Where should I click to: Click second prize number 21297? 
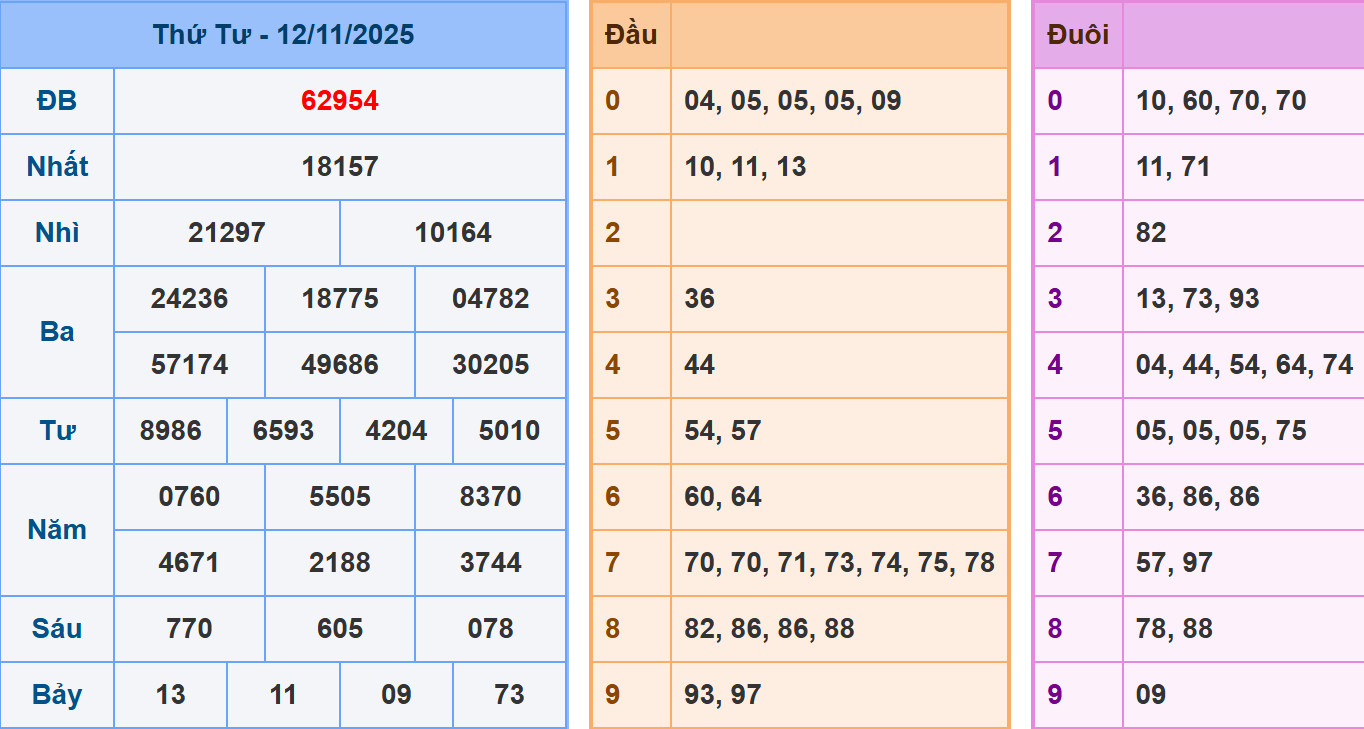coord(227,233)
